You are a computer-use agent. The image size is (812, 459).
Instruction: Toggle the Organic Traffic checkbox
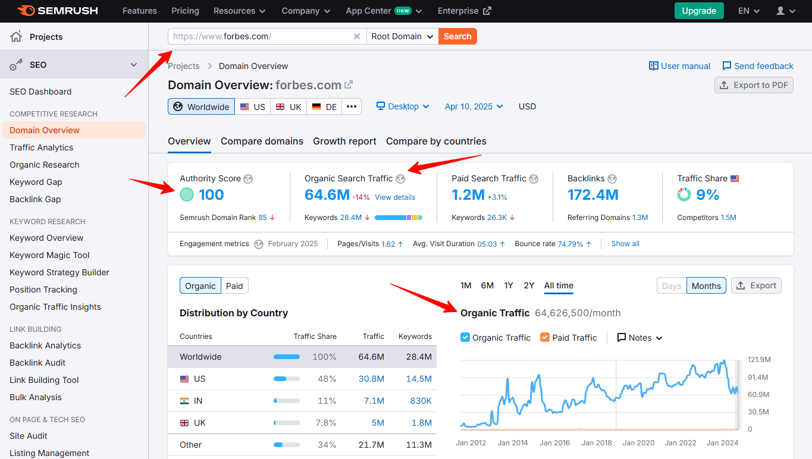465,337
